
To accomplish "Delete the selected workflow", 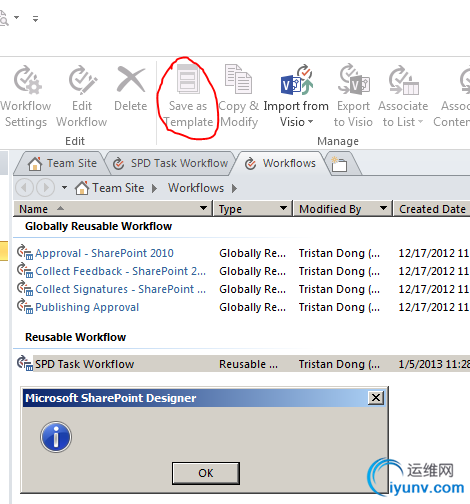I will 130,89.
